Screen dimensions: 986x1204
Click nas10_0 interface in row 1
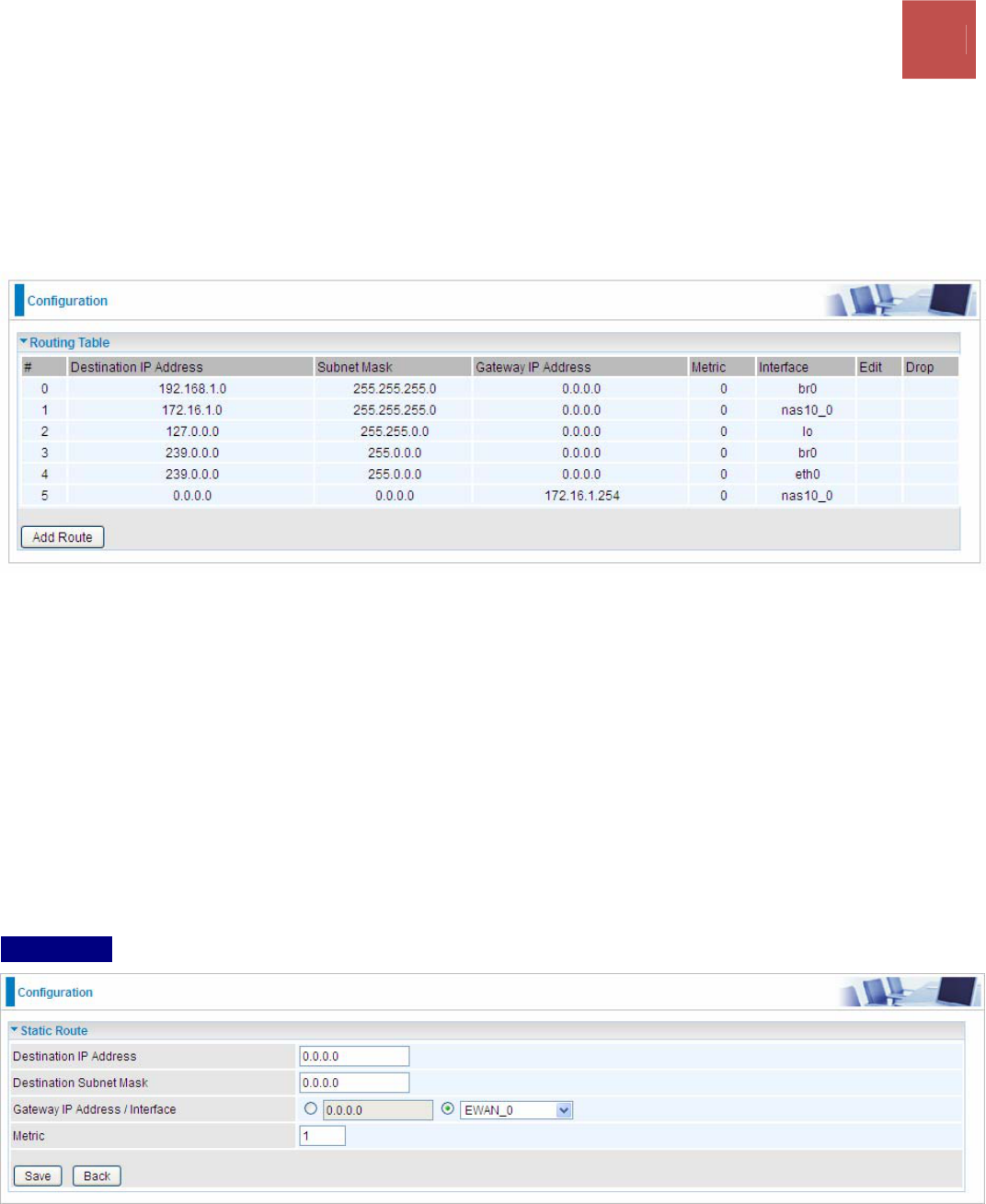click(x=807, y=410)
